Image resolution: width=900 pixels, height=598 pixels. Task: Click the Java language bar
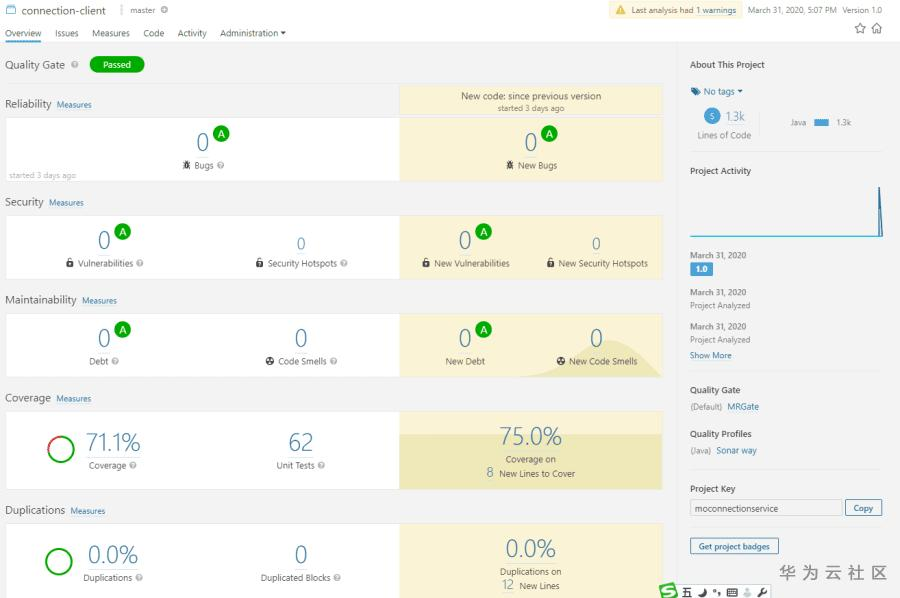pyautogui.click(x=821, y=122)
